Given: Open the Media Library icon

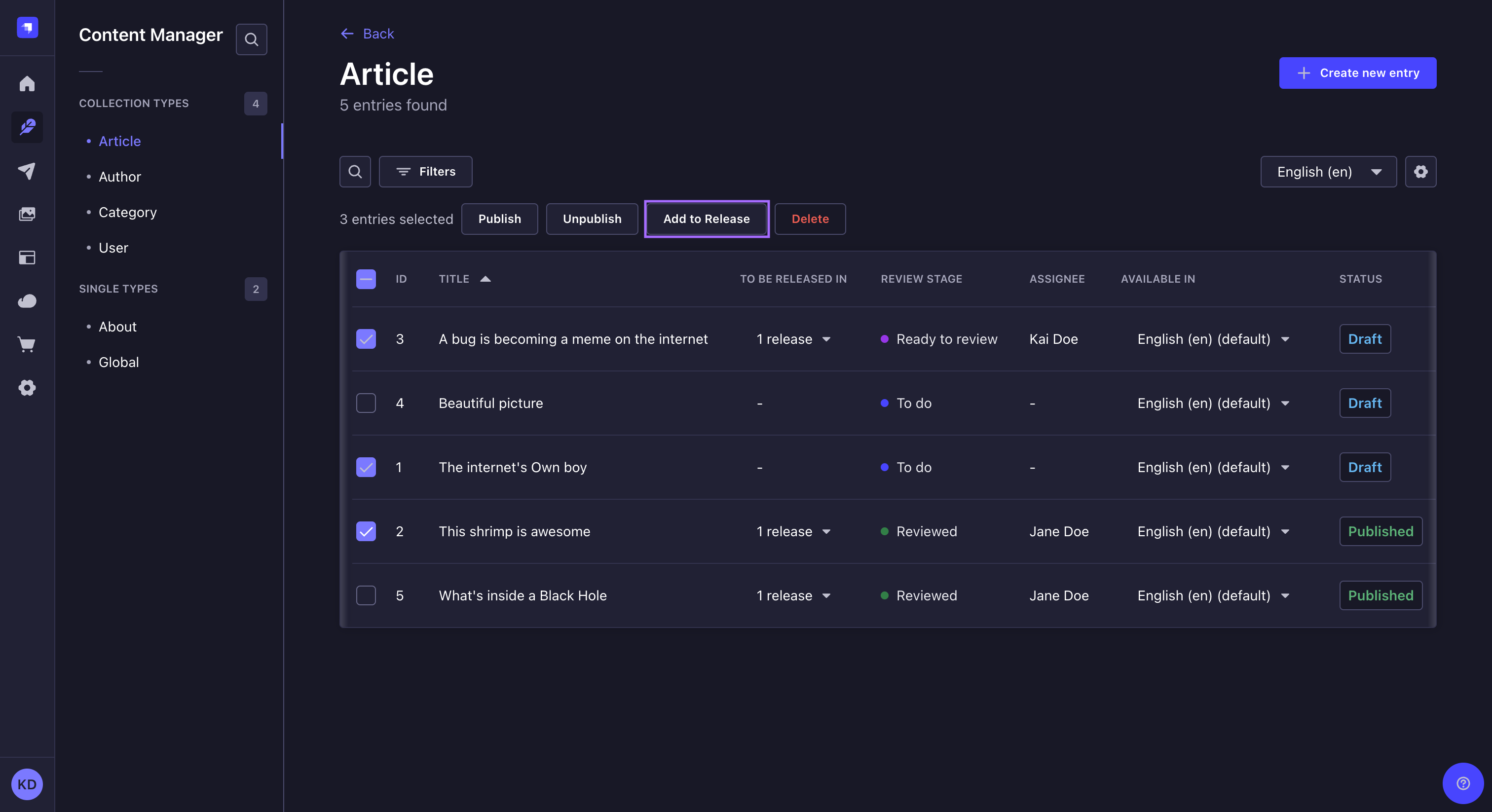Looking at the screenshot, I should [27, 213].
